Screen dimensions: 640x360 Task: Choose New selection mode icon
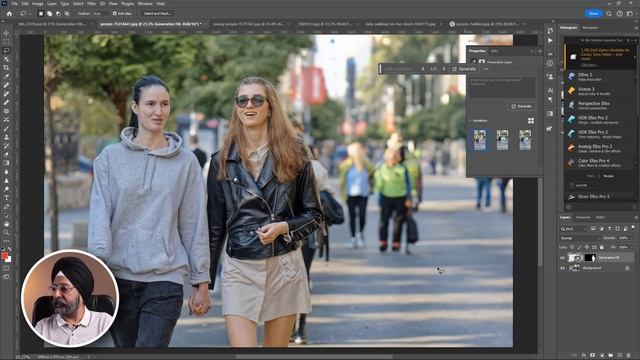pyautogui.click(x=41, y=13)
